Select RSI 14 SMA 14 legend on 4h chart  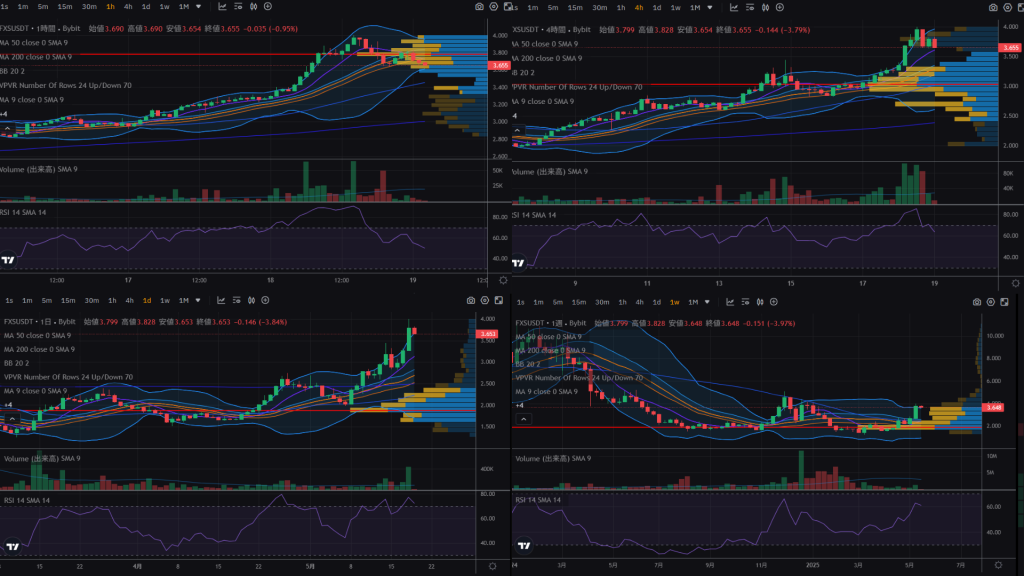pyautogui.click(x=534, y=215)
